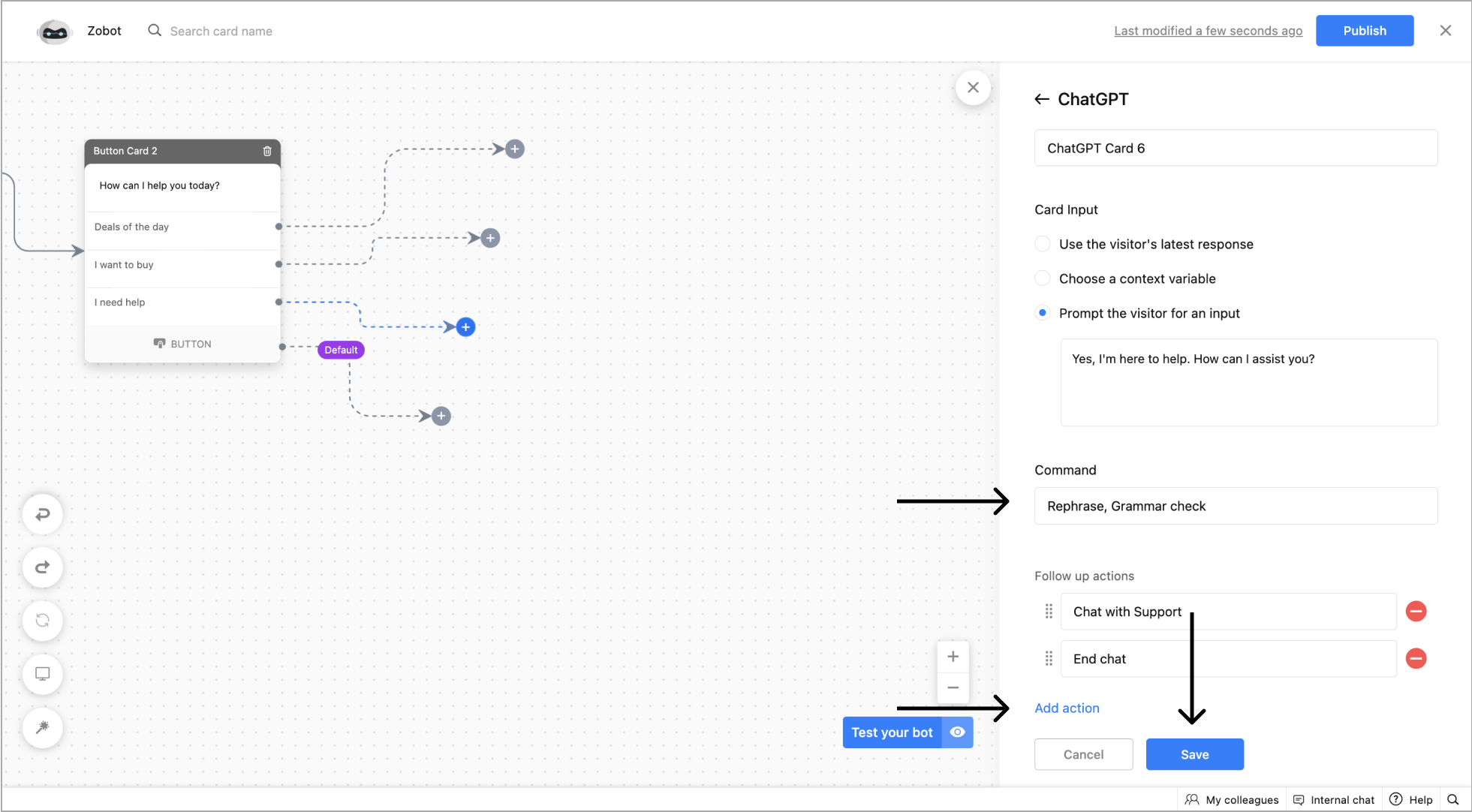
Task: Click the undo arrow icon
Action: click(x=43, y=514)
